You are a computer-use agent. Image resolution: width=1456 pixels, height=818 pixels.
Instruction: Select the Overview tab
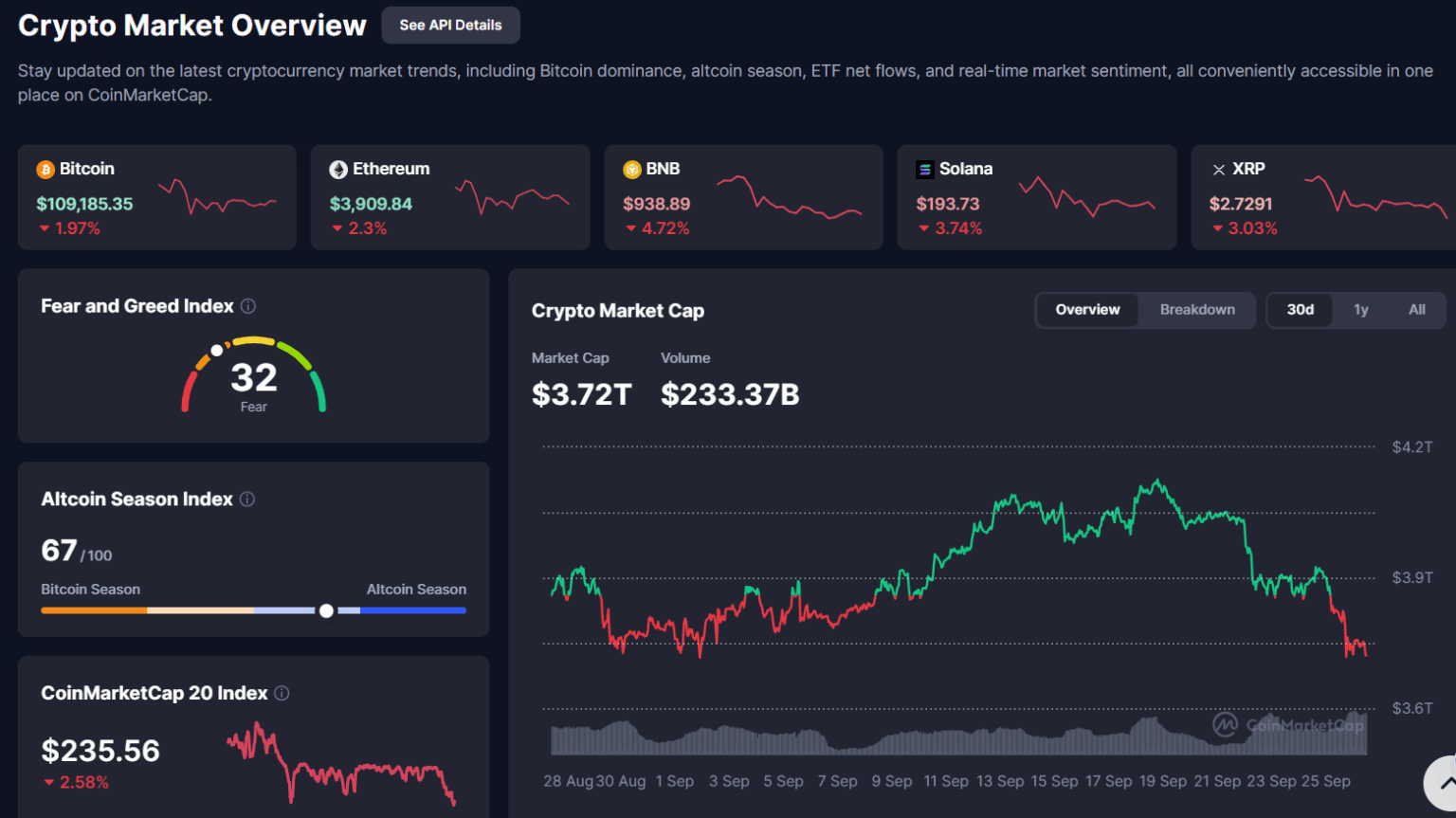pos(1087,310)
